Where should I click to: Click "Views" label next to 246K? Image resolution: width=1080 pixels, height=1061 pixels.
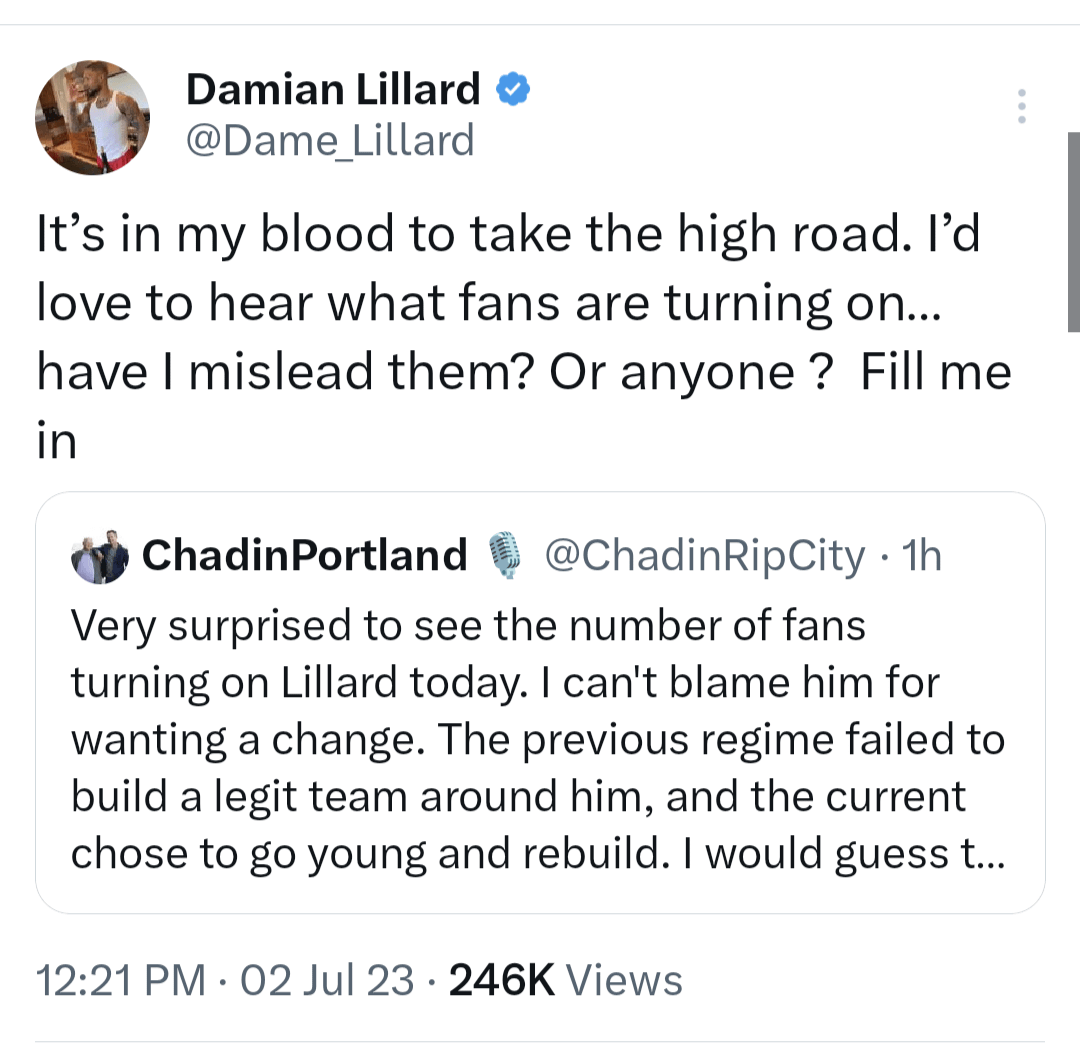[x=624, y=981]
